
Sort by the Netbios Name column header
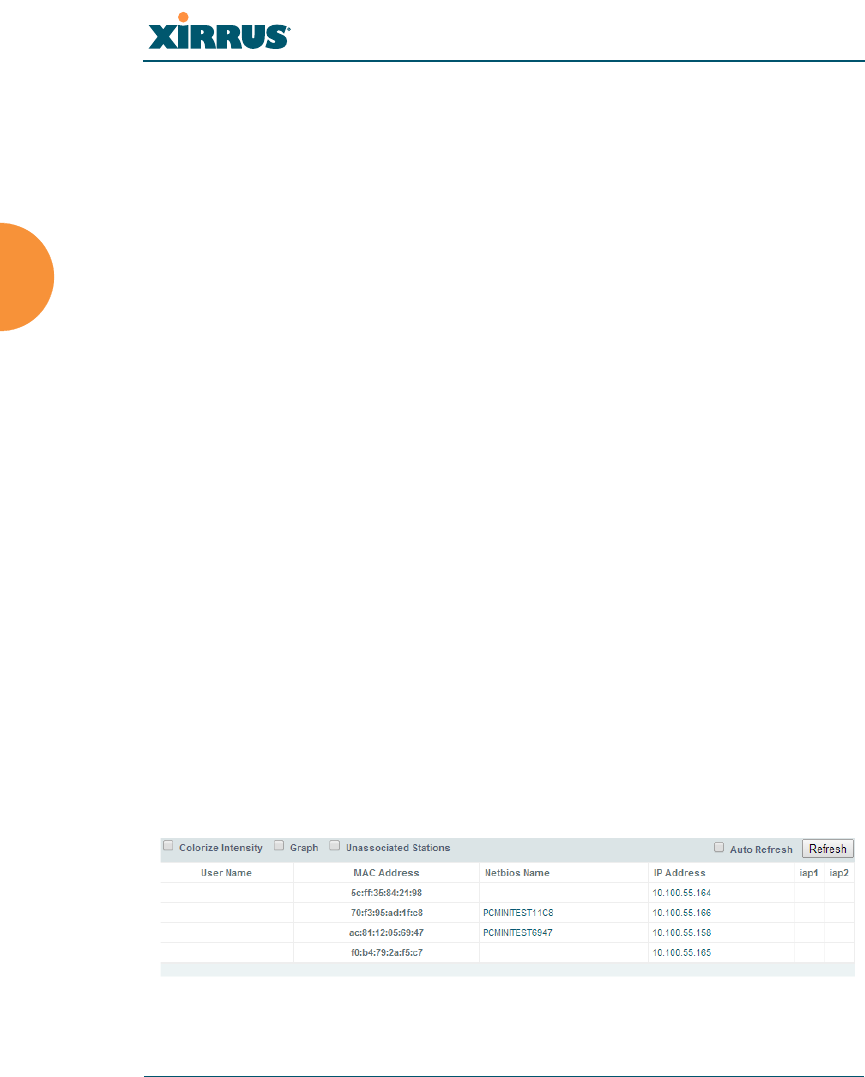point(517,873)
